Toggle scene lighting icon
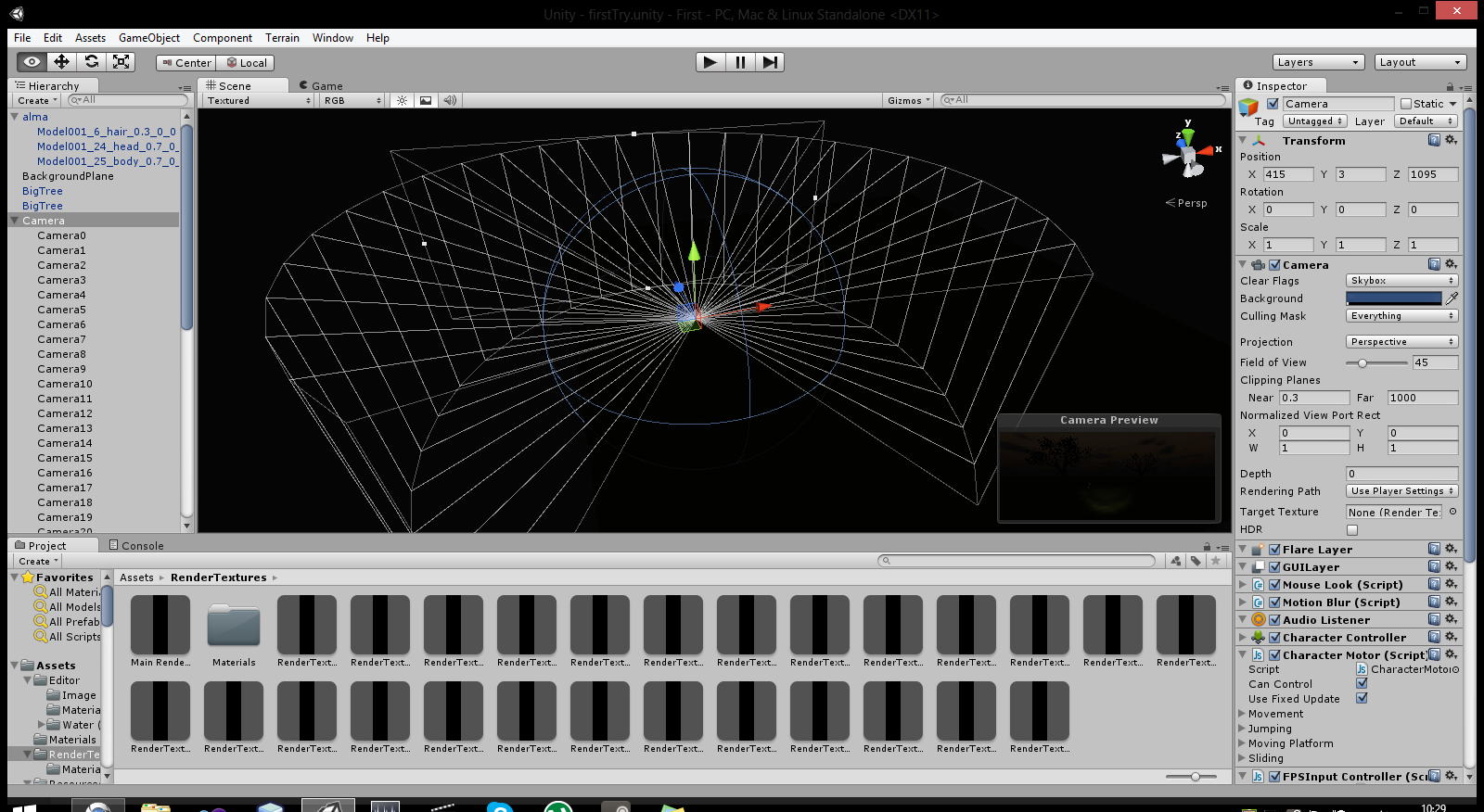Viewport: 1484px width, 812px height. tap(402, 100)
